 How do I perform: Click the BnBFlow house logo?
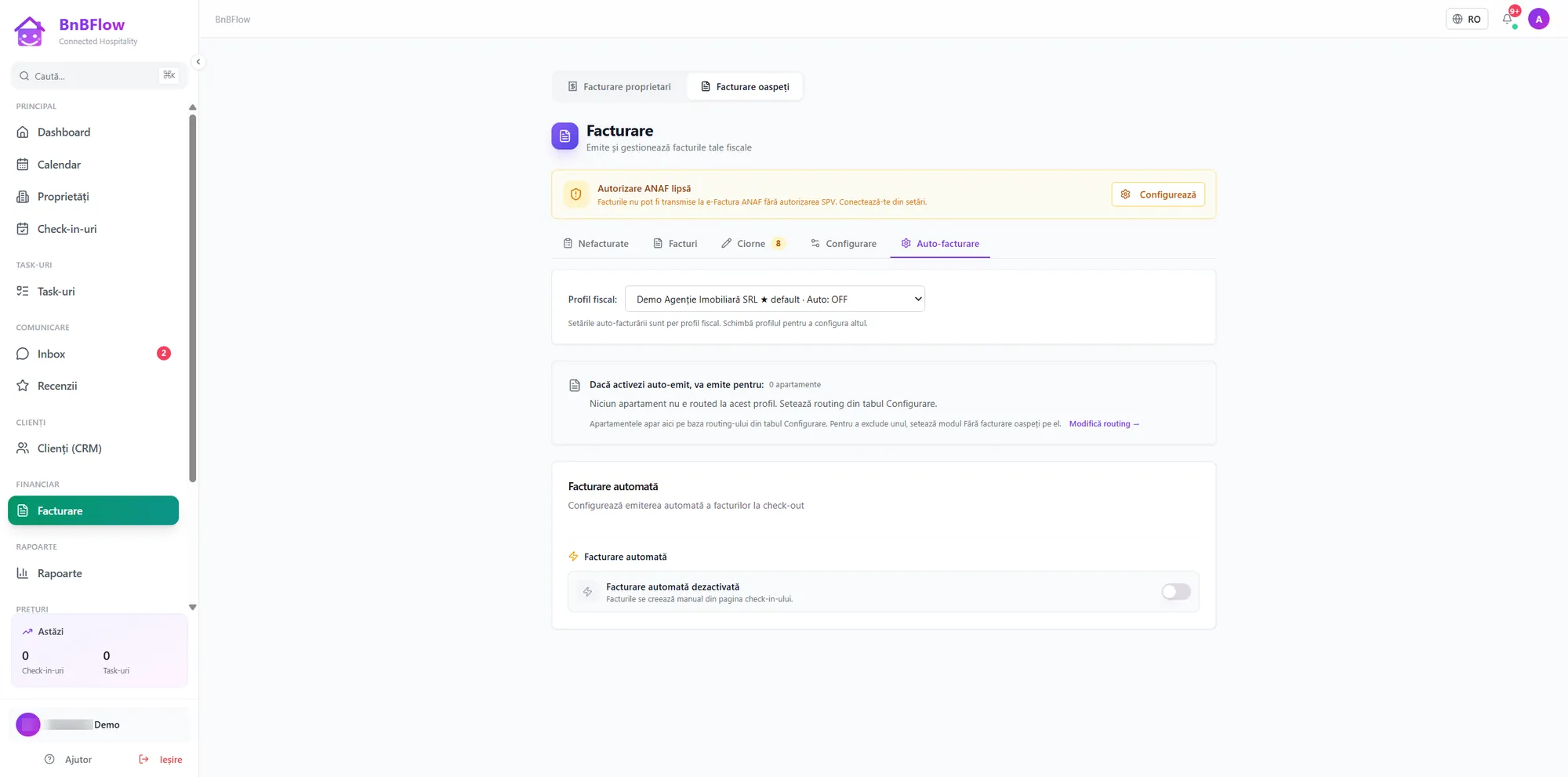30,31
